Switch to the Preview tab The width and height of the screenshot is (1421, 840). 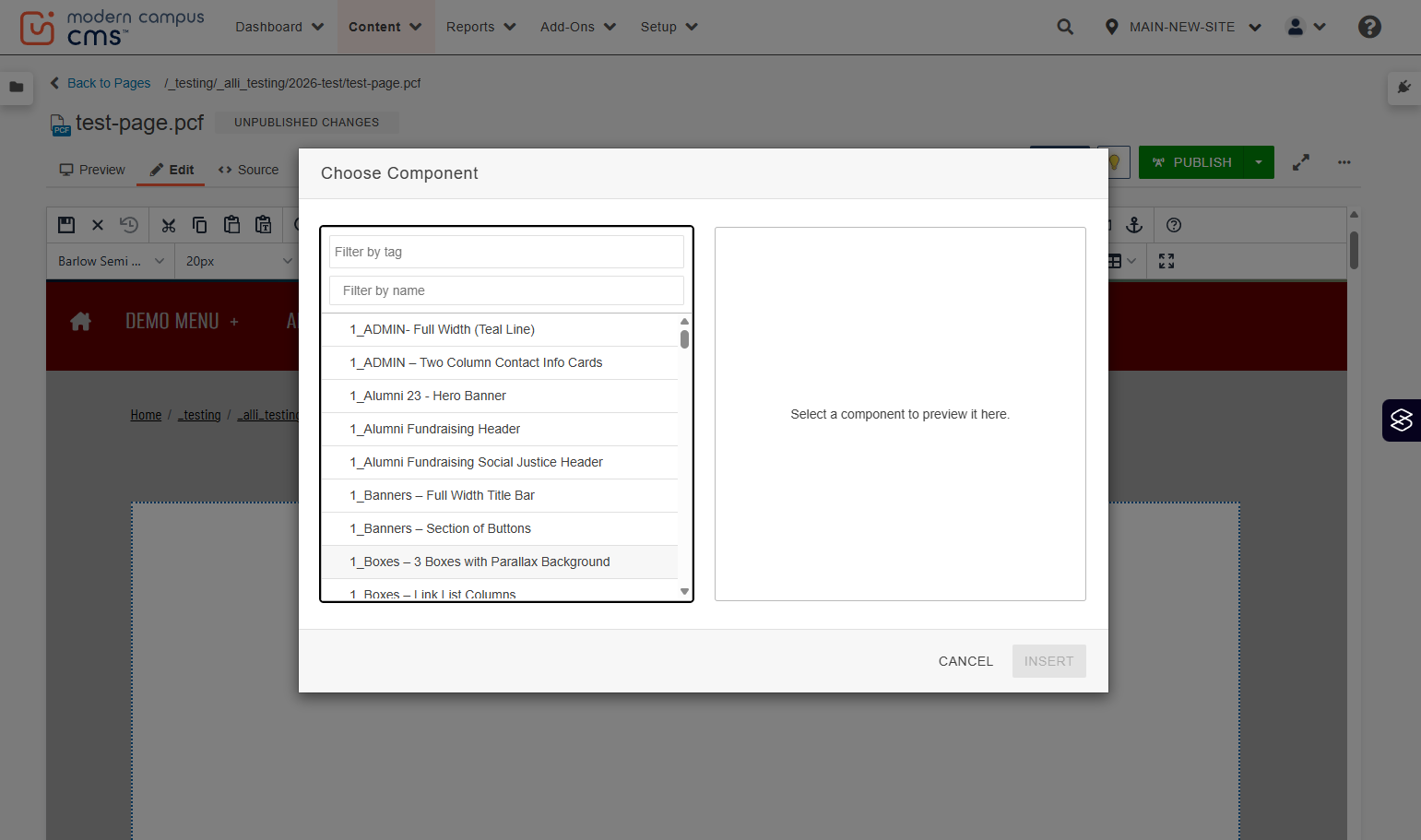[x=92, y=170]
